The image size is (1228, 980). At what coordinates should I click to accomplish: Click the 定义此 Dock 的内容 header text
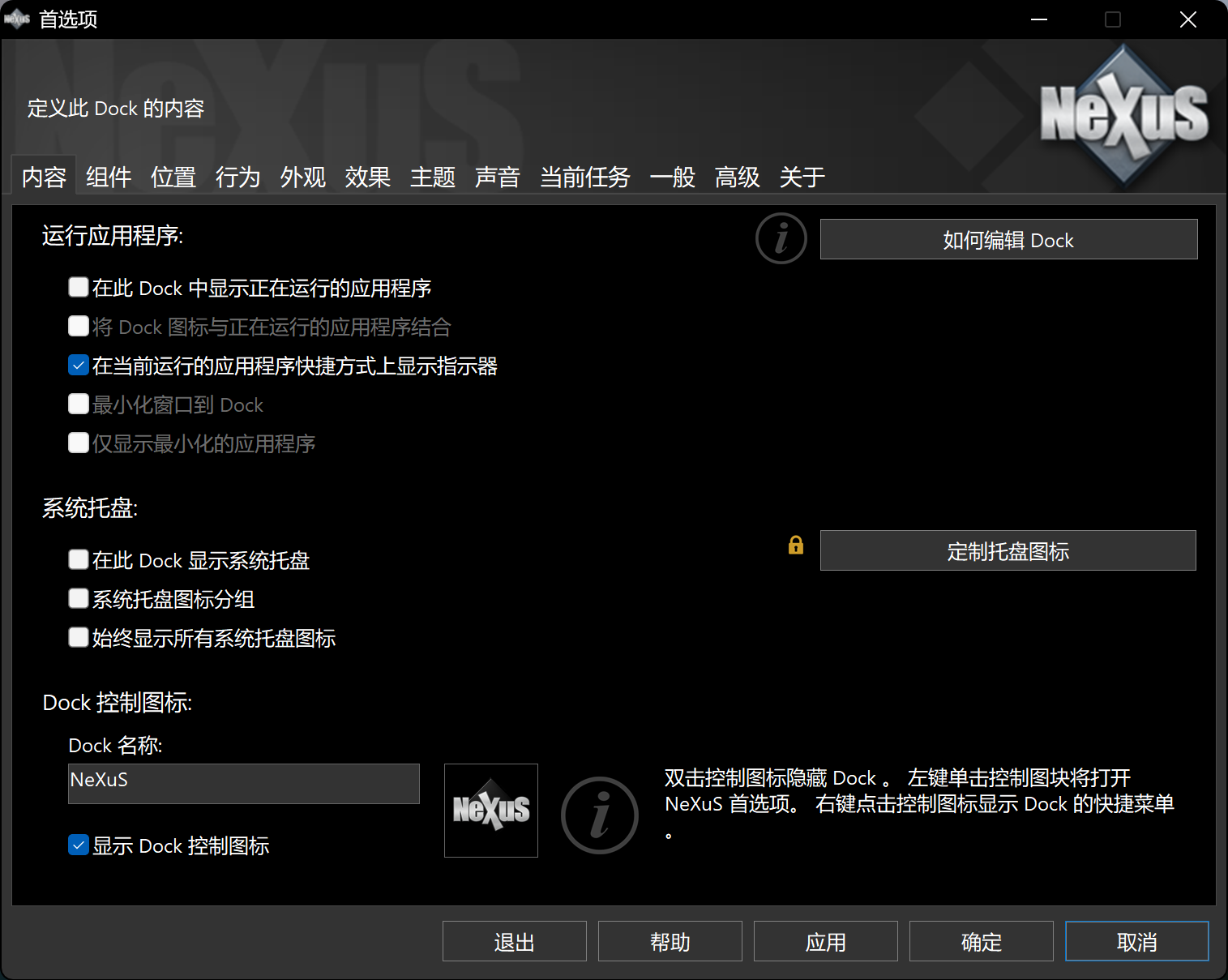point(116,109)
